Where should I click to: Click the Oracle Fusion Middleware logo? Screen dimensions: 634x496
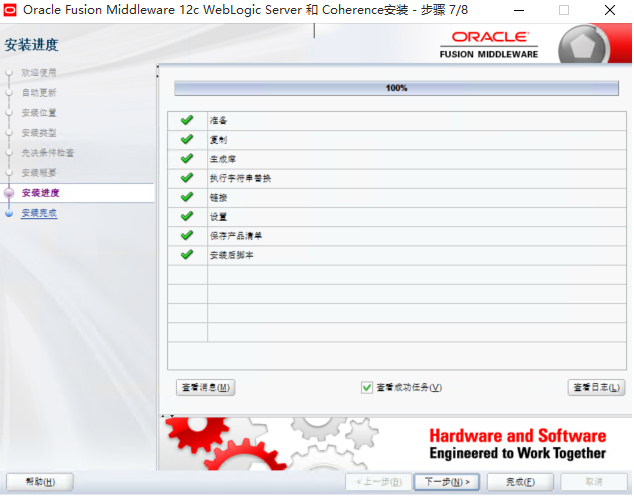pyautogui.click(x=489, y=45)
